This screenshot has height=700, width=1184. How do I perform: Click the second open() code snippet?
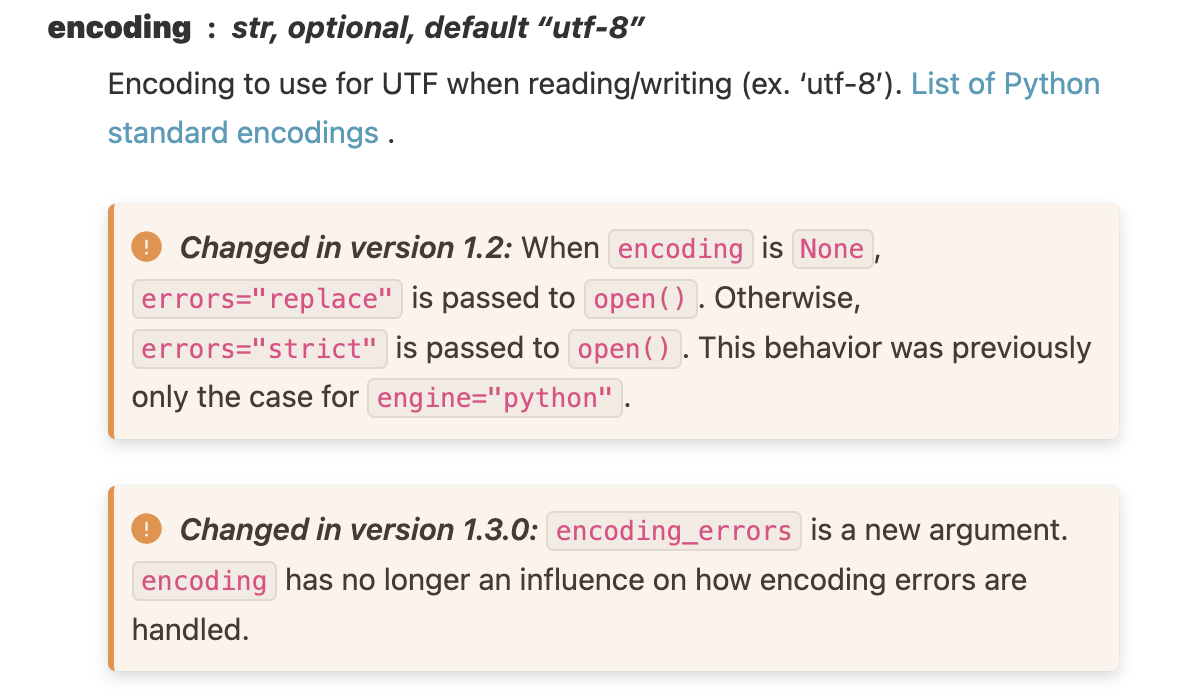624,348
